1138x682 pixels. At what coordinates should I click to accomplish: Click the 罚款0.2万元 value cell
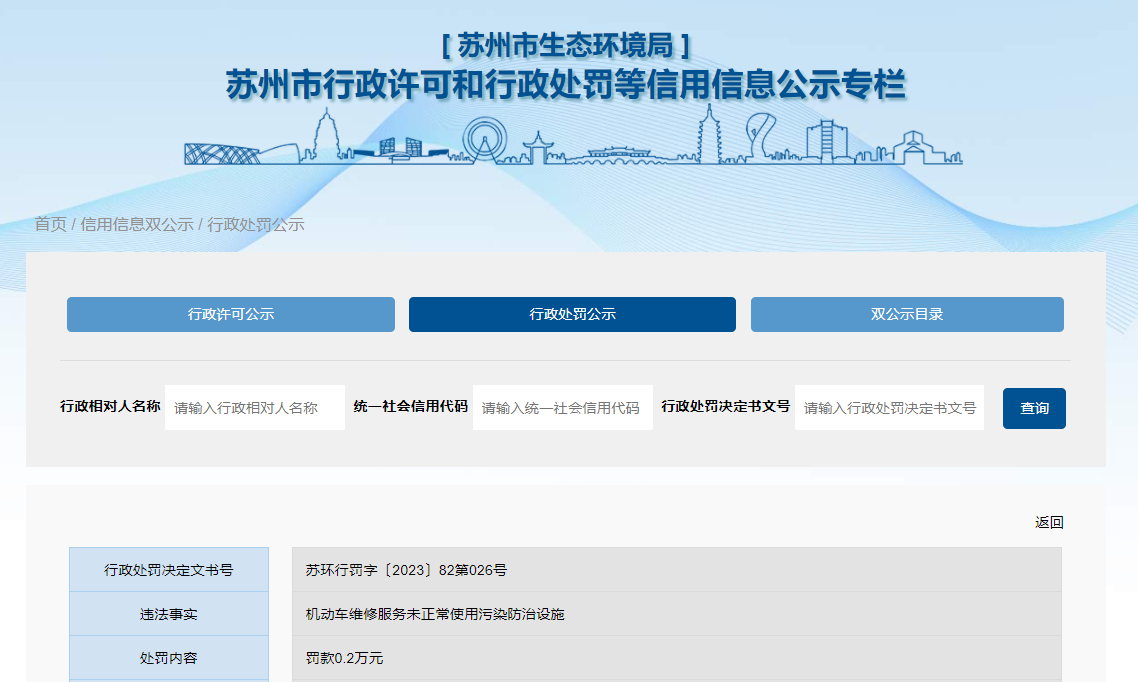pos(676,658)
